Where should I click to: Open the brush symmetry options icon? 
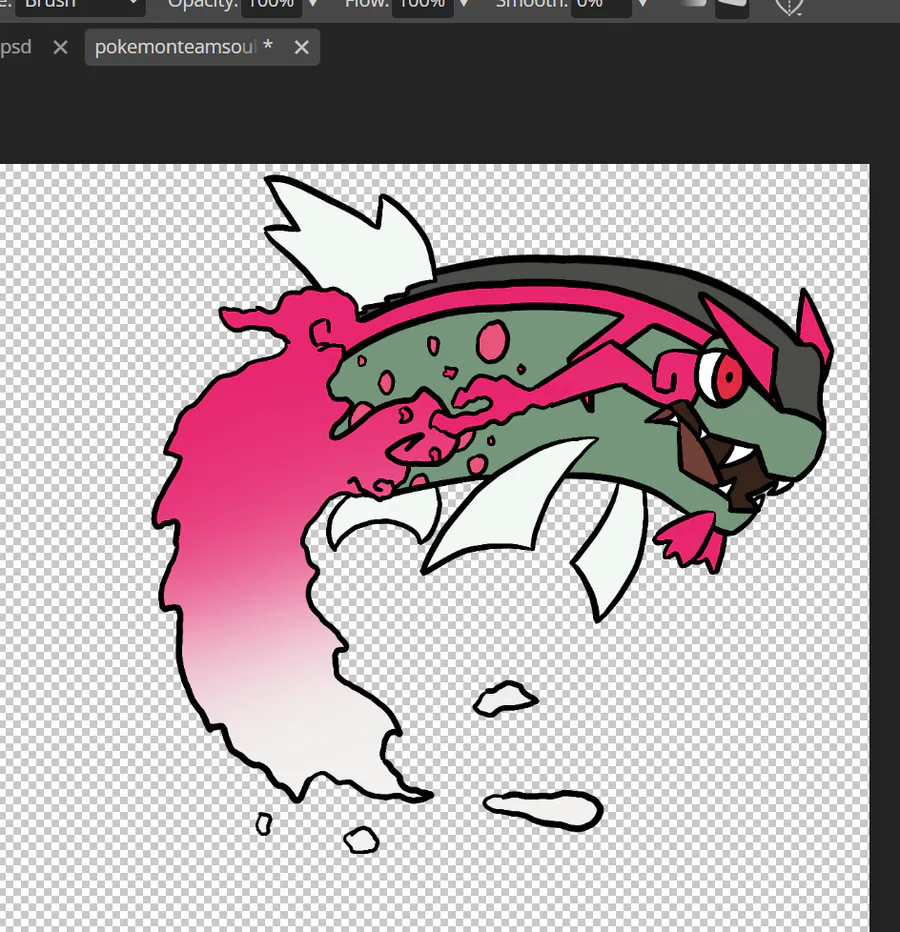pyautogui.click(x=789, y=6)
